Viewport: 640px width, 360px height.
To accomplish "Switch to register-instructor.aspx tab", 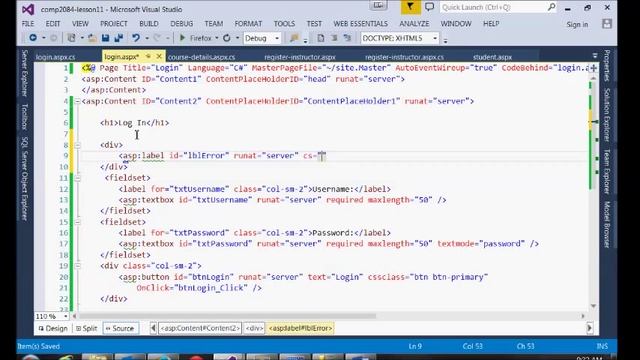I will 300,57.
